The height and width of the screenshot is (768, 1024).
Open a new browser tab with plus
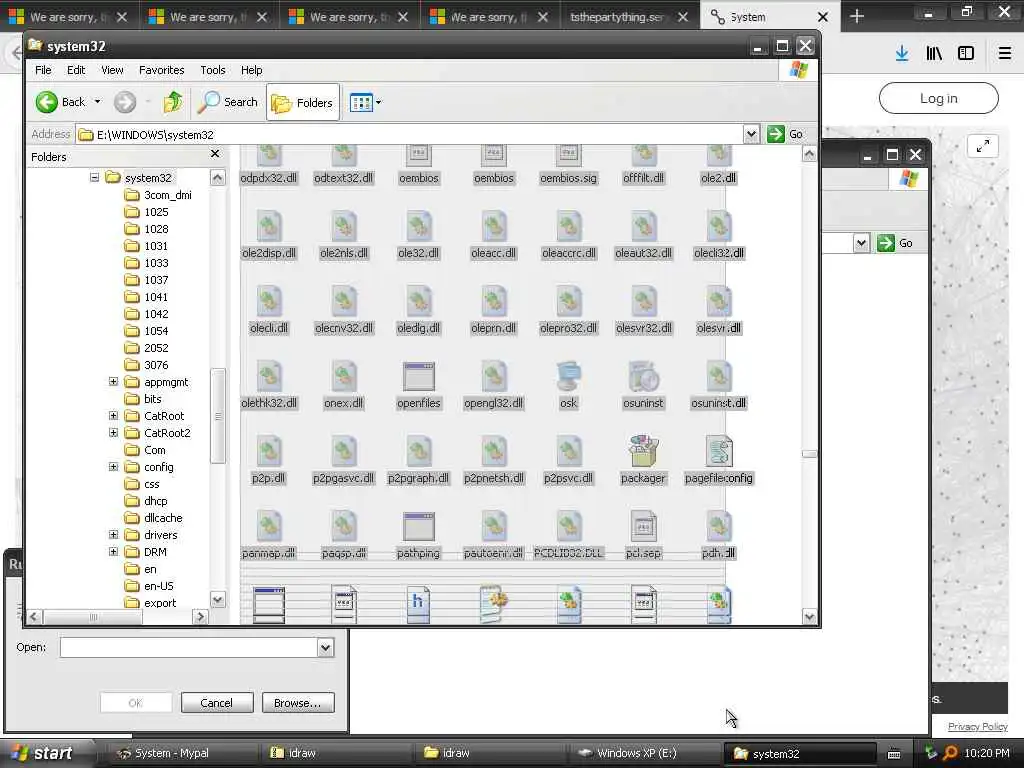tap(857, 16)
